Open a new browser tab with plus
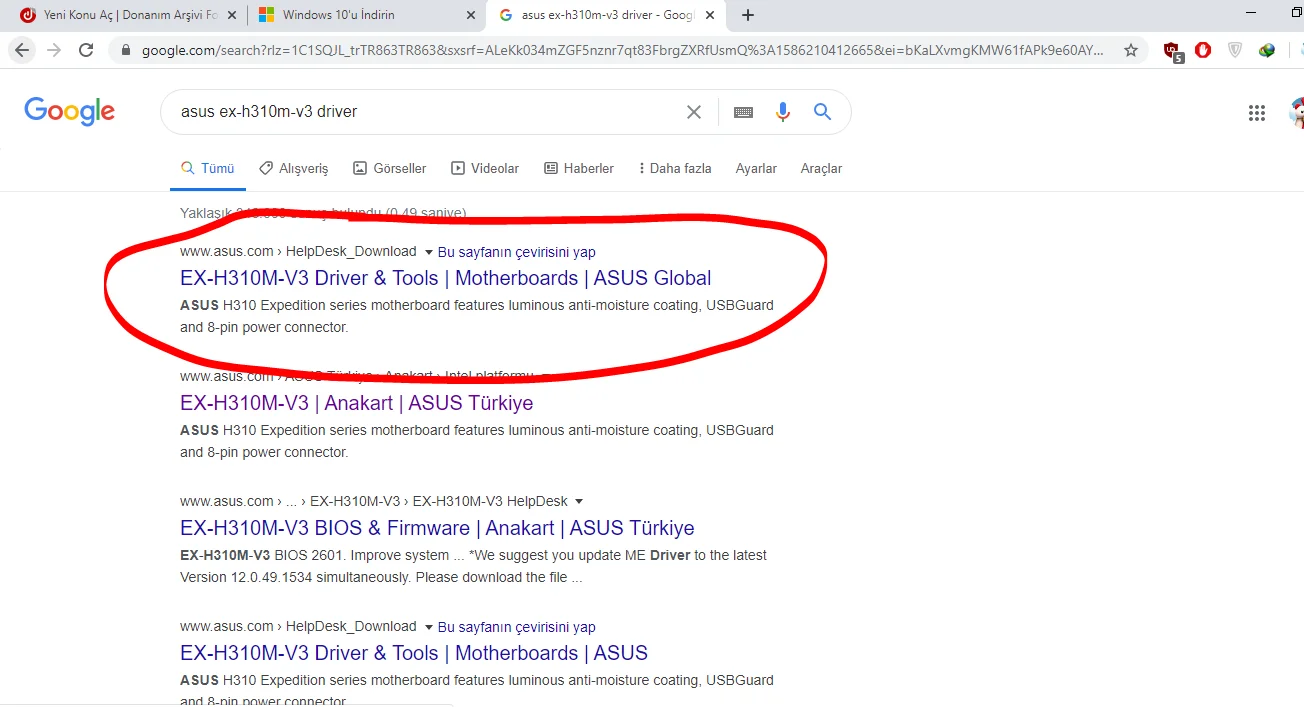 click(x=748, y=15)
